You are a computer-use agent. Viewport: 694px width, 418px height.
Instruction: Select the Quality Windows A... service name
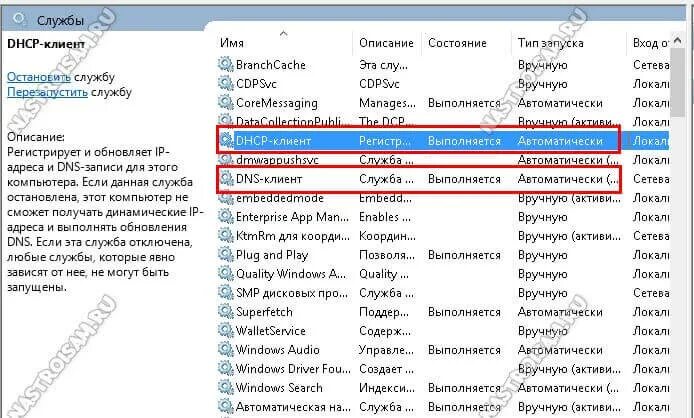[291, 275]
